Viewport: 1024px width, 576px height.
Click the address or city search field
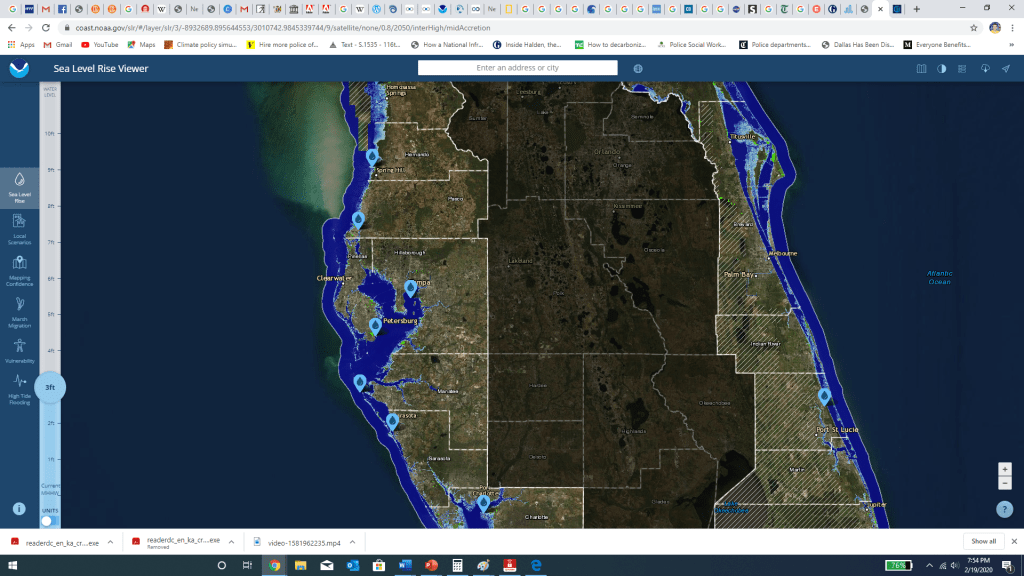[517, 68]
